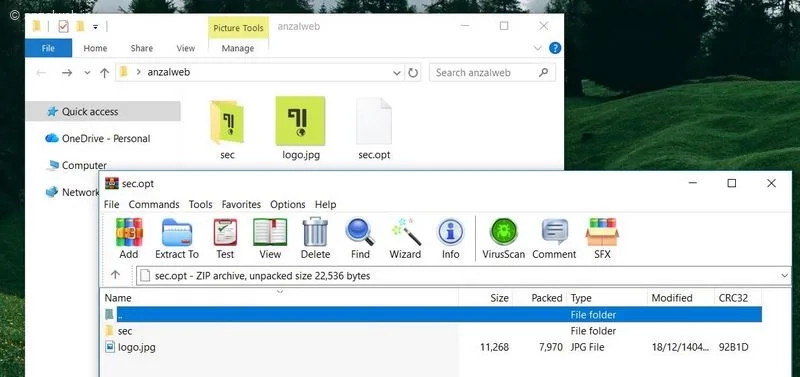Click the 11,268 size value
Image resolution: width=800 pixels, height=377 pixels.
point(494,347)
